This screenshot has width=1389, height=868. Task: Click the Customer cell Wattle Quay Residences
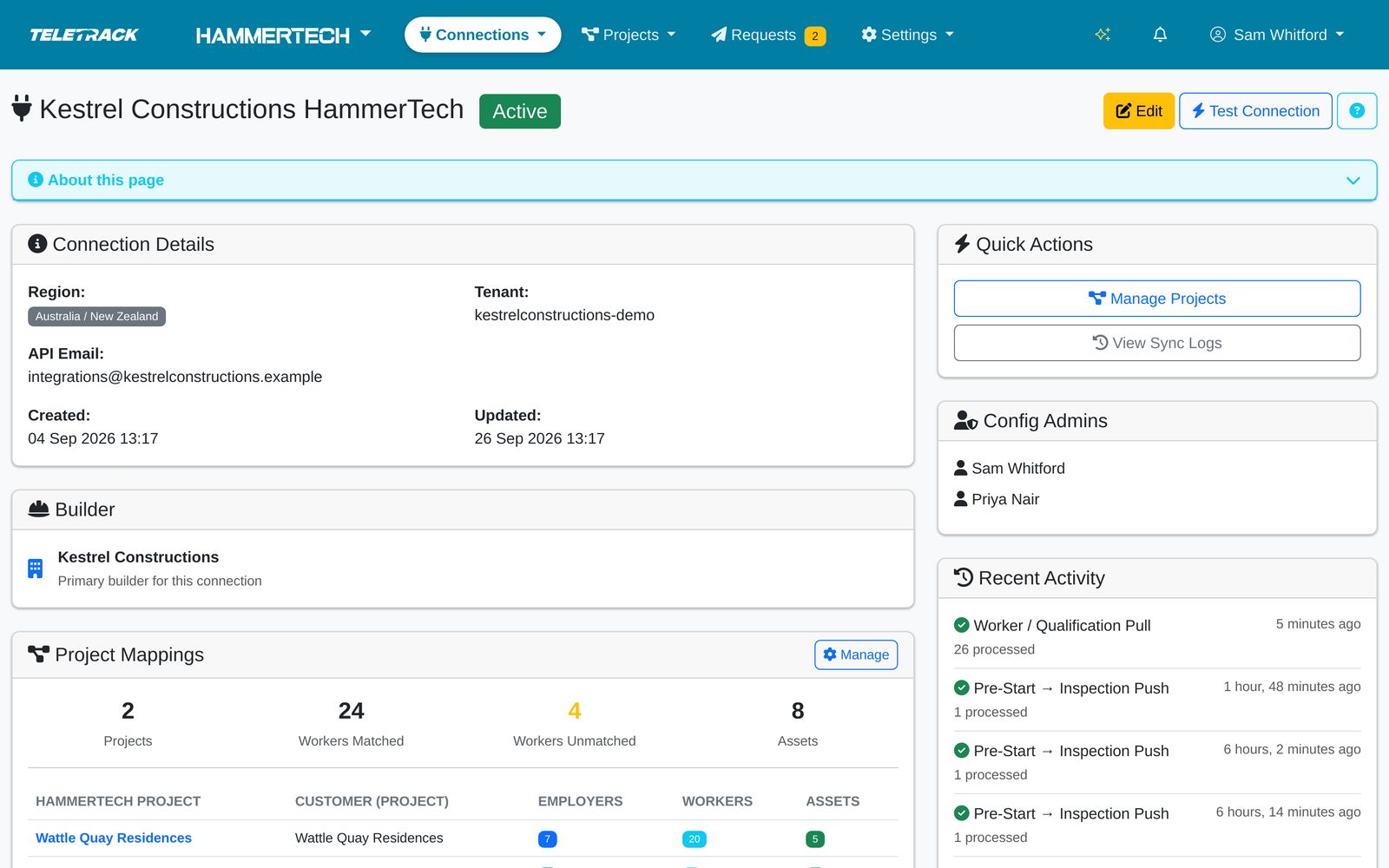(369, 838)
